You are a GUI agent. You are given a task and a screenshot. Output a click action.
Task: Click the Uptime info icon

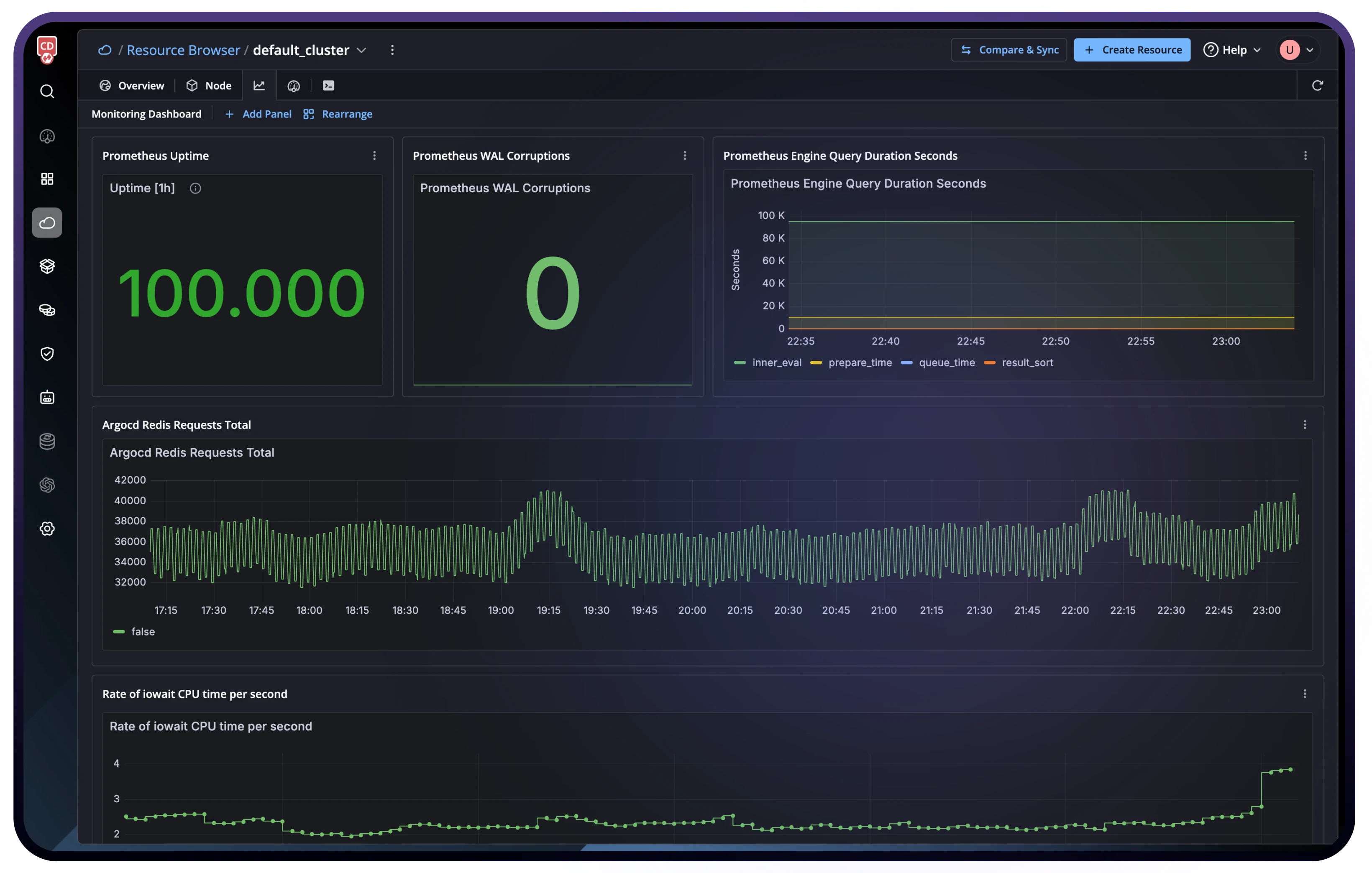tap(195, 189)
